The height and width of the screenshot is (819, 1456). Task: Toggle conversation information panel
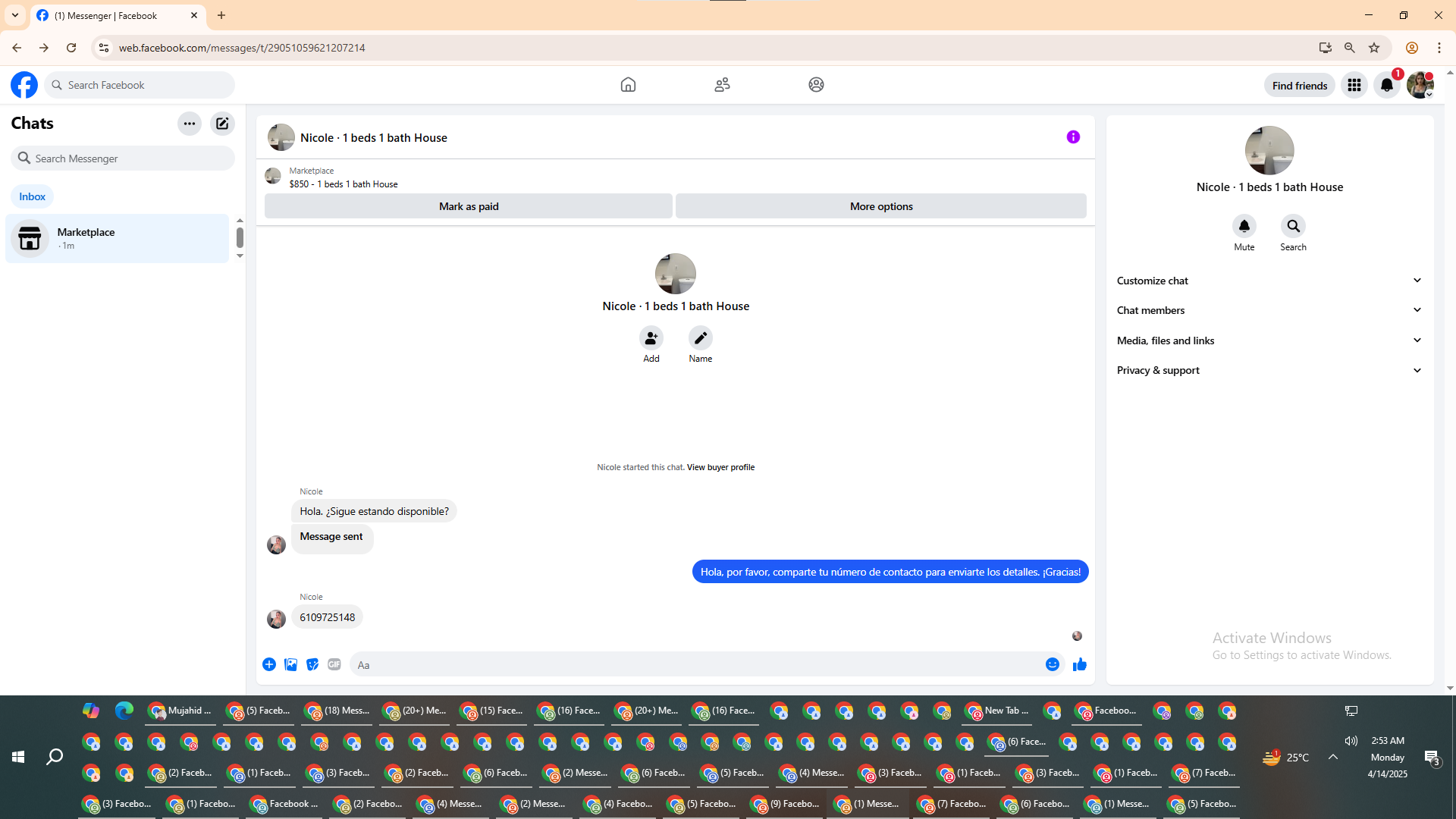[1073, 137]
